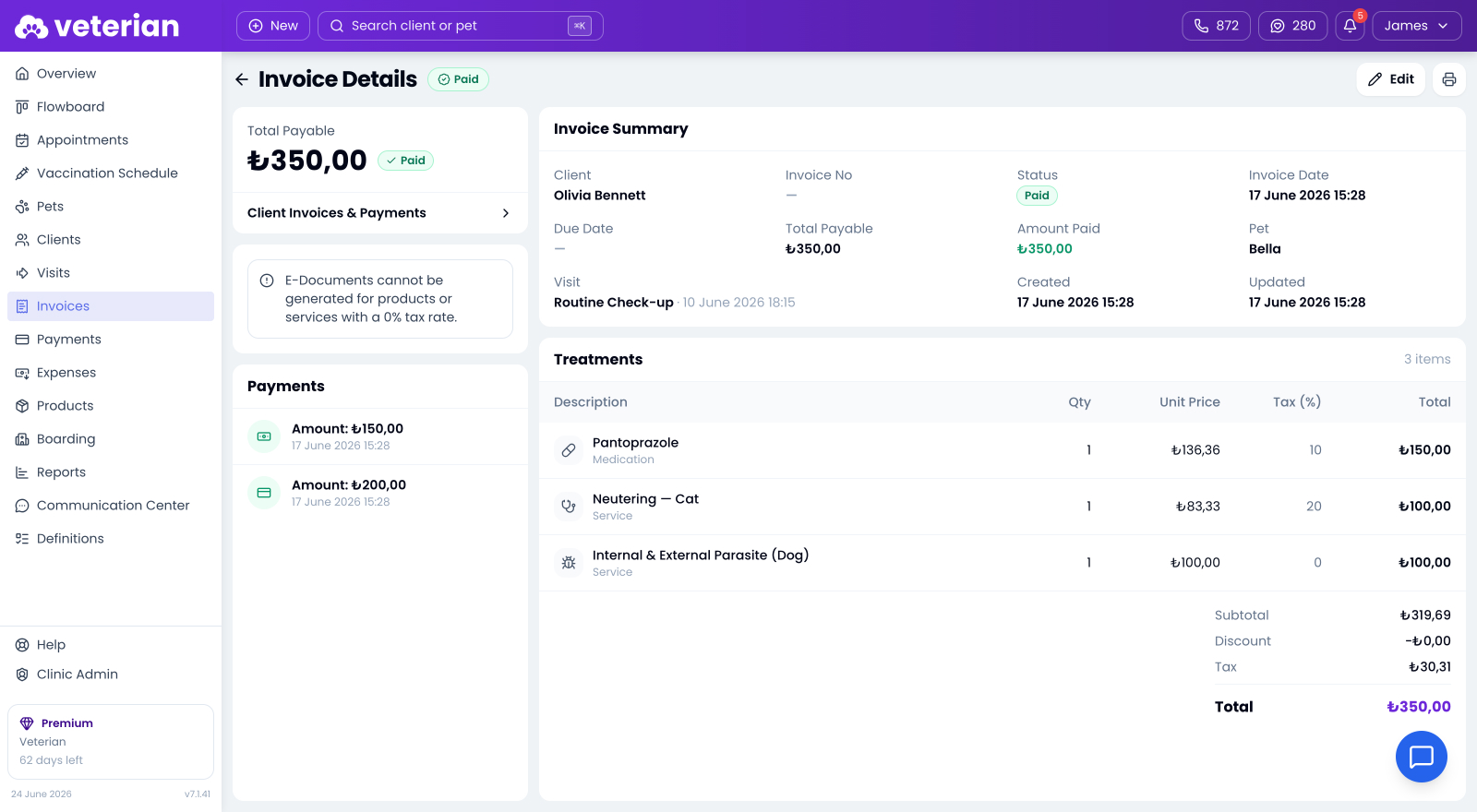Open the James user dropdown
This screenshot has width=1477, height=812.
pos(1417,26)
